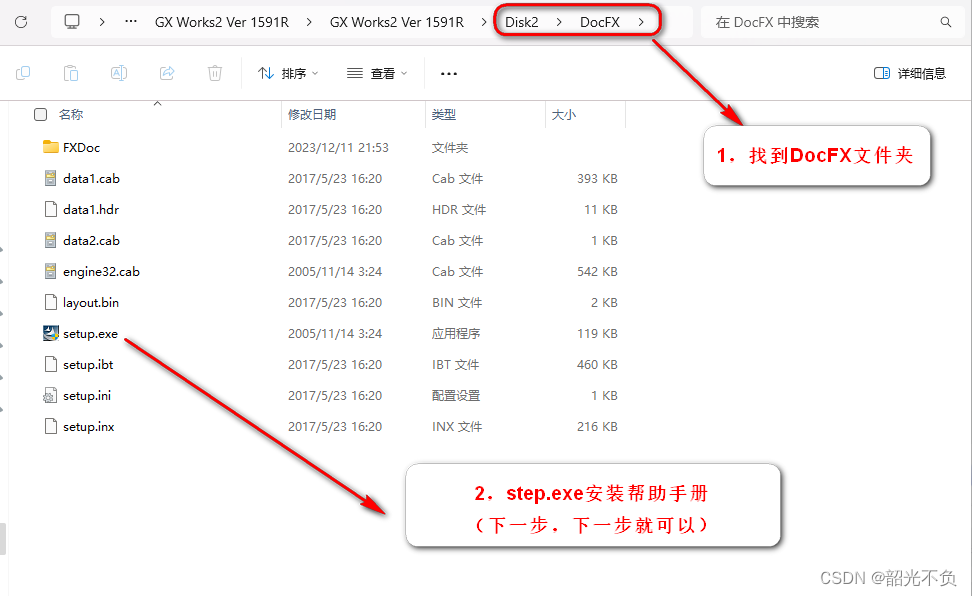The image size is (972, 596).
Task: Click the data1.cab file icon
Action: pyautogui.click(x=51, y=179)
